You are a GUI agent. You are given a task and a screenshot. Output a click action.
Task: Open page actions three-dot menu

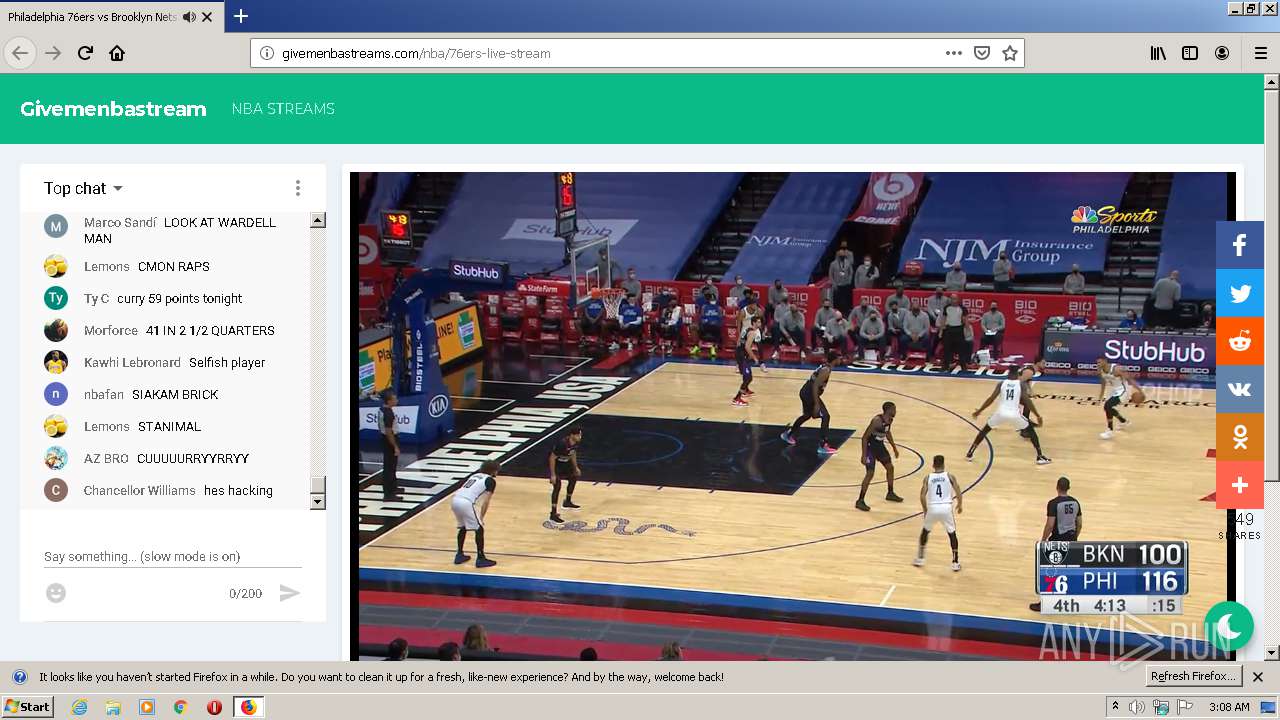tap(954, 53)
